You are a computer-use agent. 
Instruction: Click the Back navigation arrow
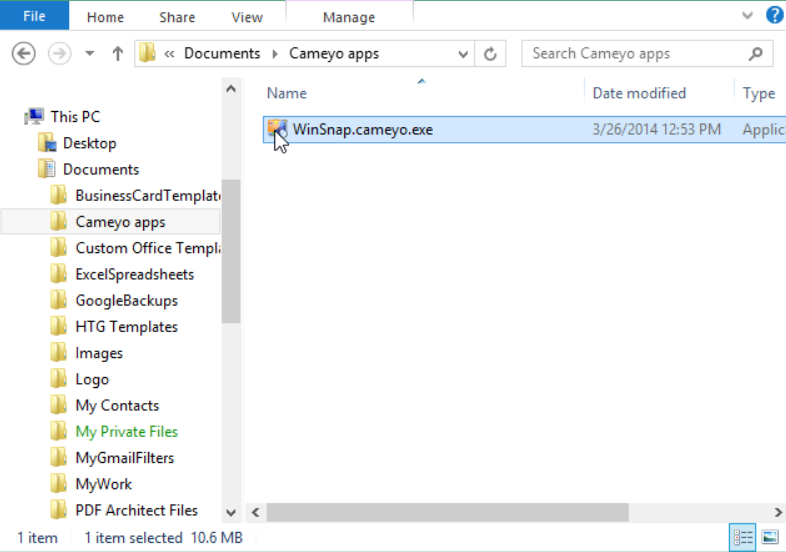24,54
